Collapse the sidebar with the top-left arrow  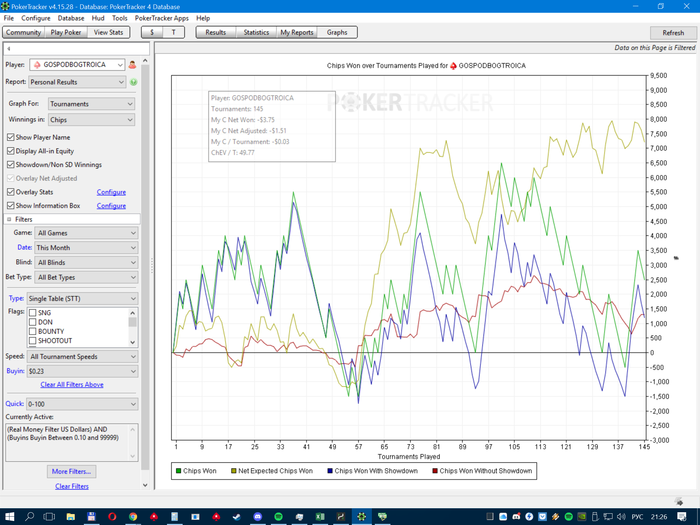[x=8, y=49]
